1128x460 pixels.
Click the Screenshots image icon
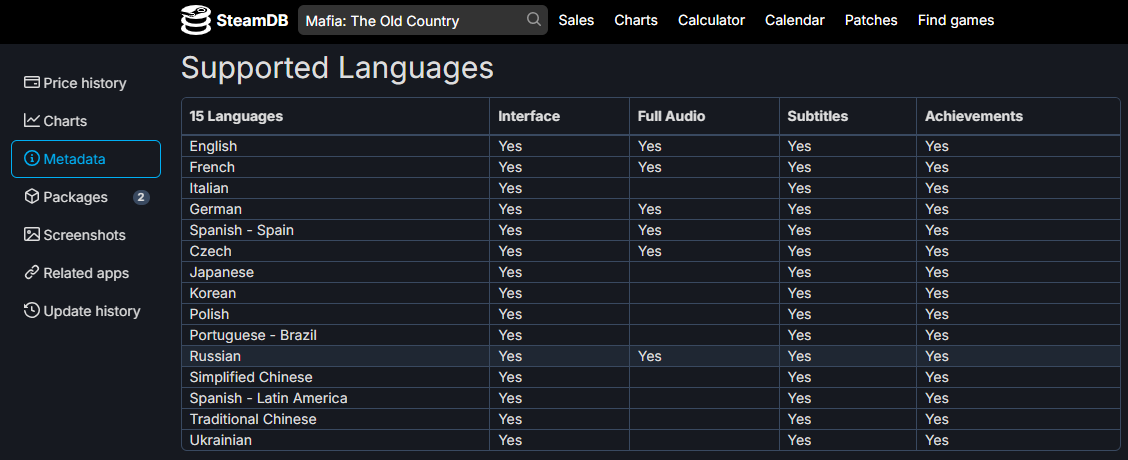pyautogui.click(x=32, y=235)
